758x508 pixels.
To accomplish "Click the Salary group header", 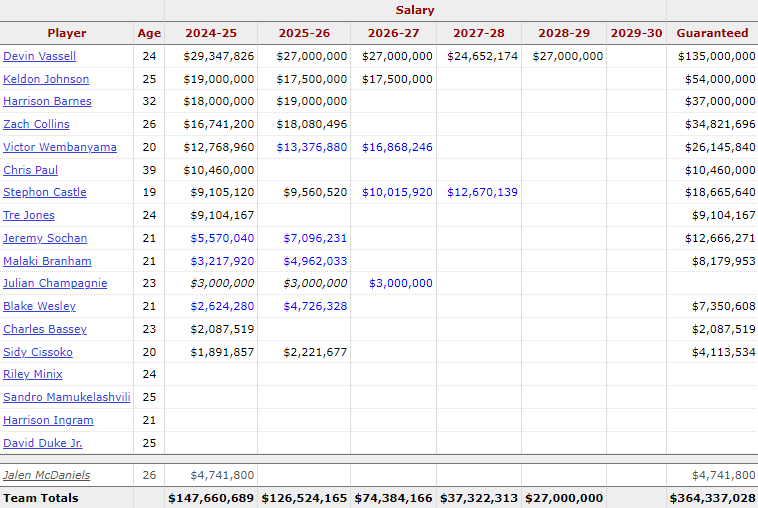I will 415,10.
